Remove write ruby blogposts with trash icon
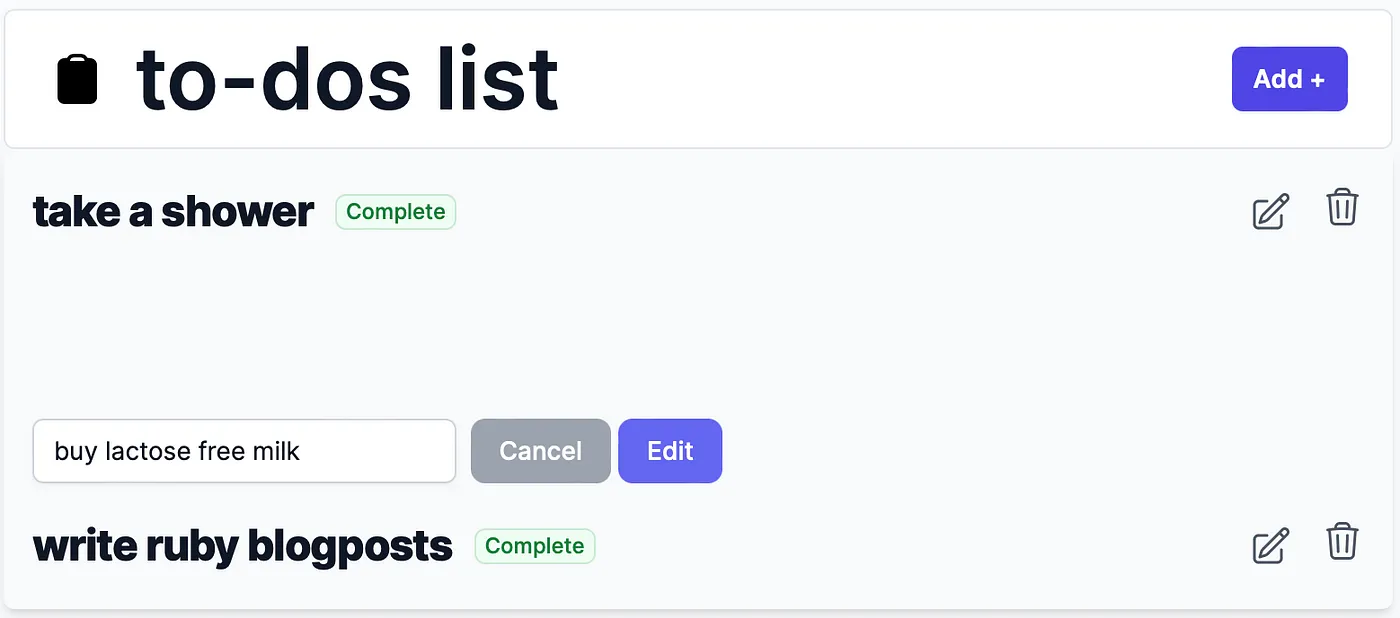 tap(1342, 541)
